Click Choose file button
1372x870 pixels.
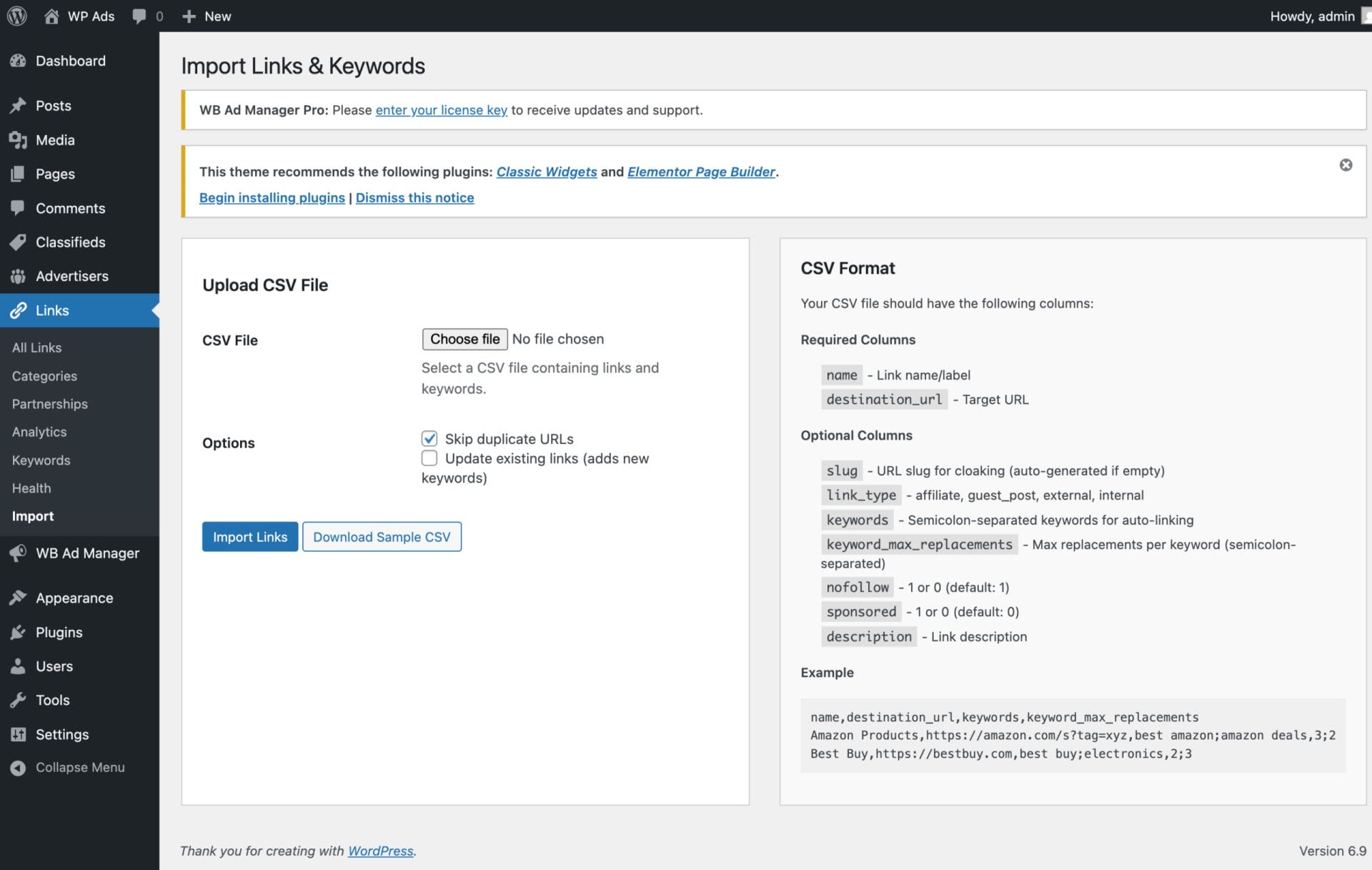click(465, 339)
